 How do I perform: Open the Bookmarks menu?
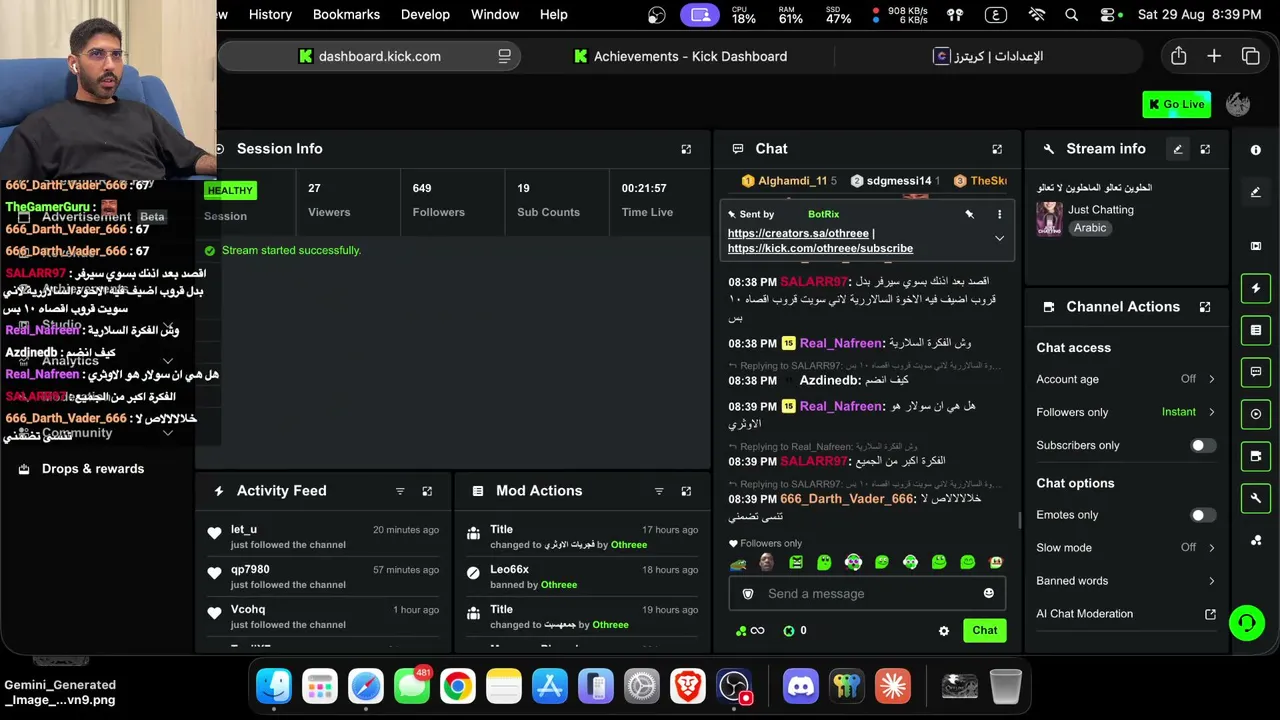(346, 14)
